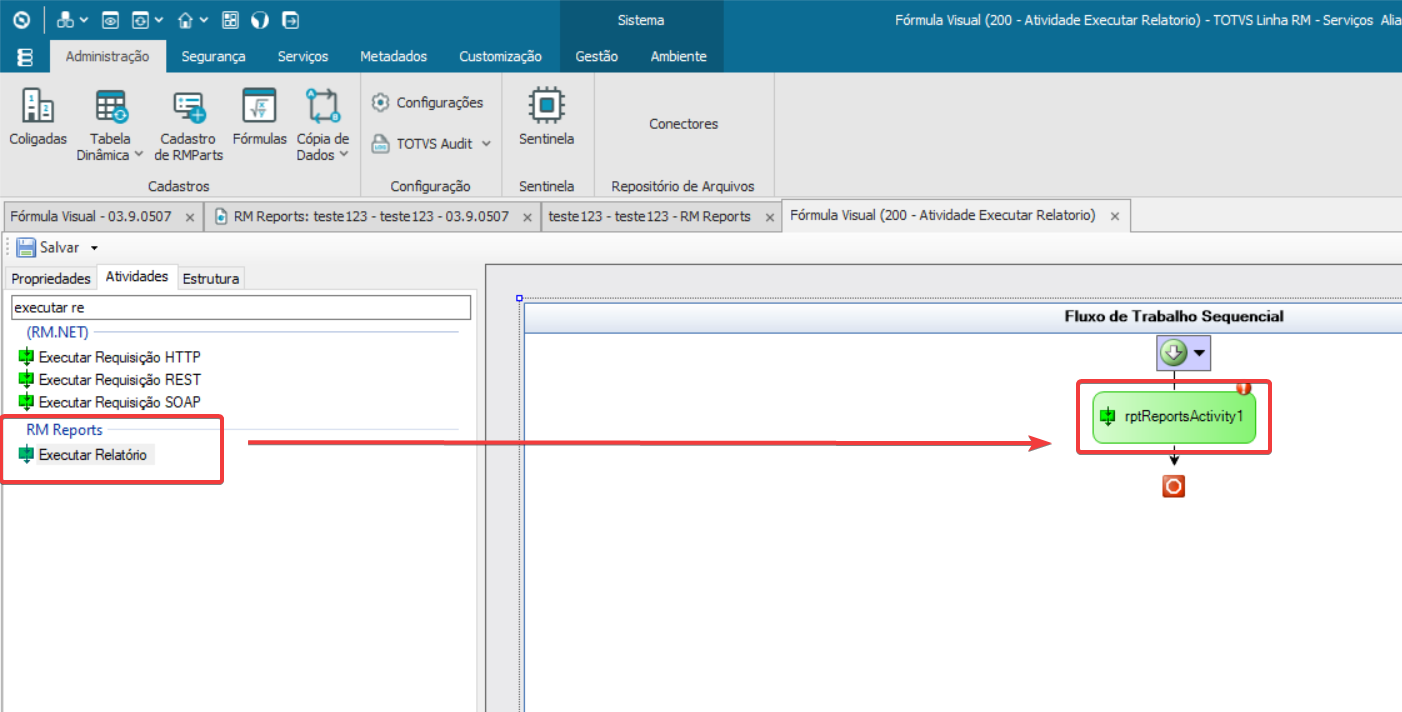Image resolution: width=1402 pixels, height=712 pixels.
Task: Click the window eye preview icon
Action: pyautogui.click(x=111, y=20)
